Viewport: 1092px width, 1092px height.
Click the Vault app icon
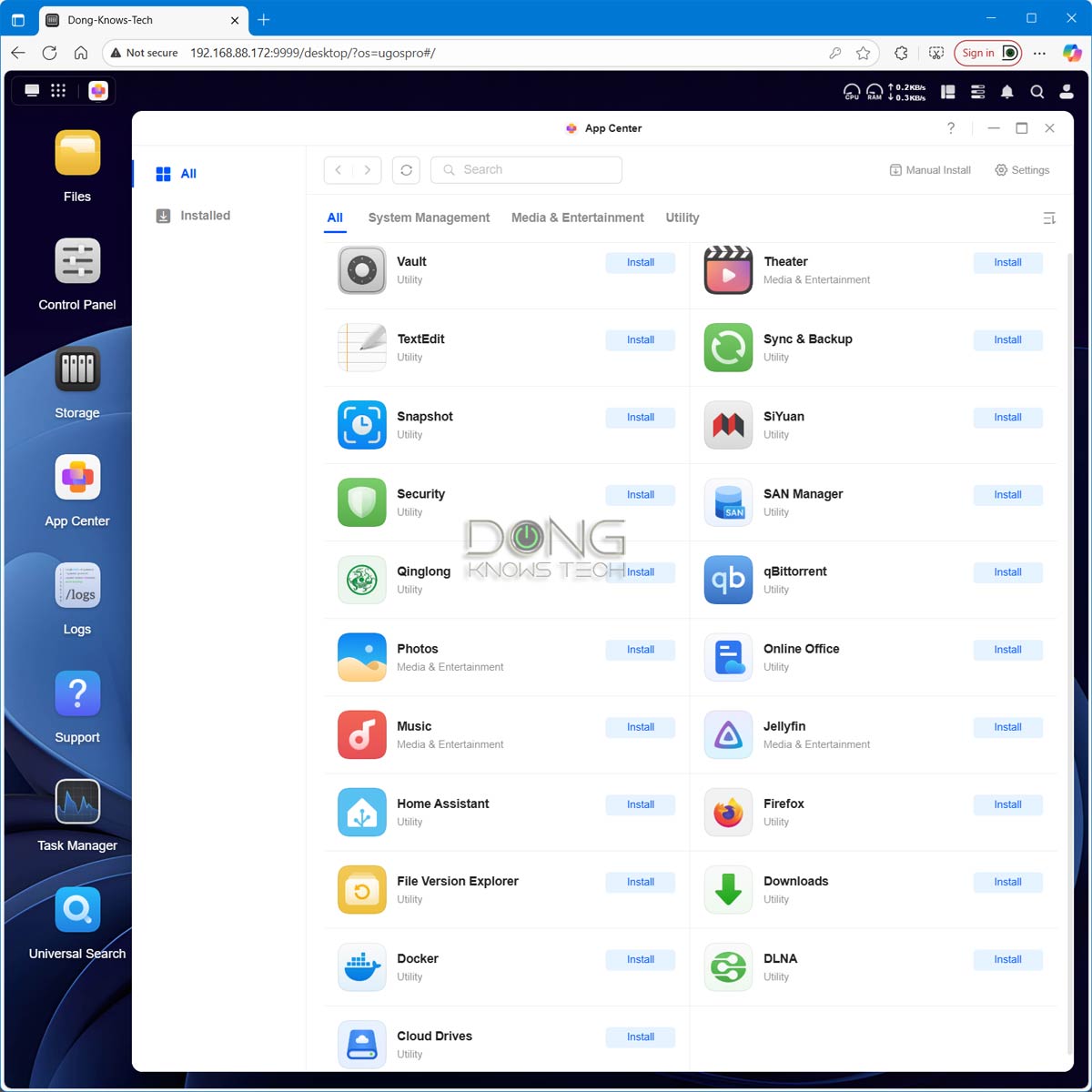pos(362,270)
